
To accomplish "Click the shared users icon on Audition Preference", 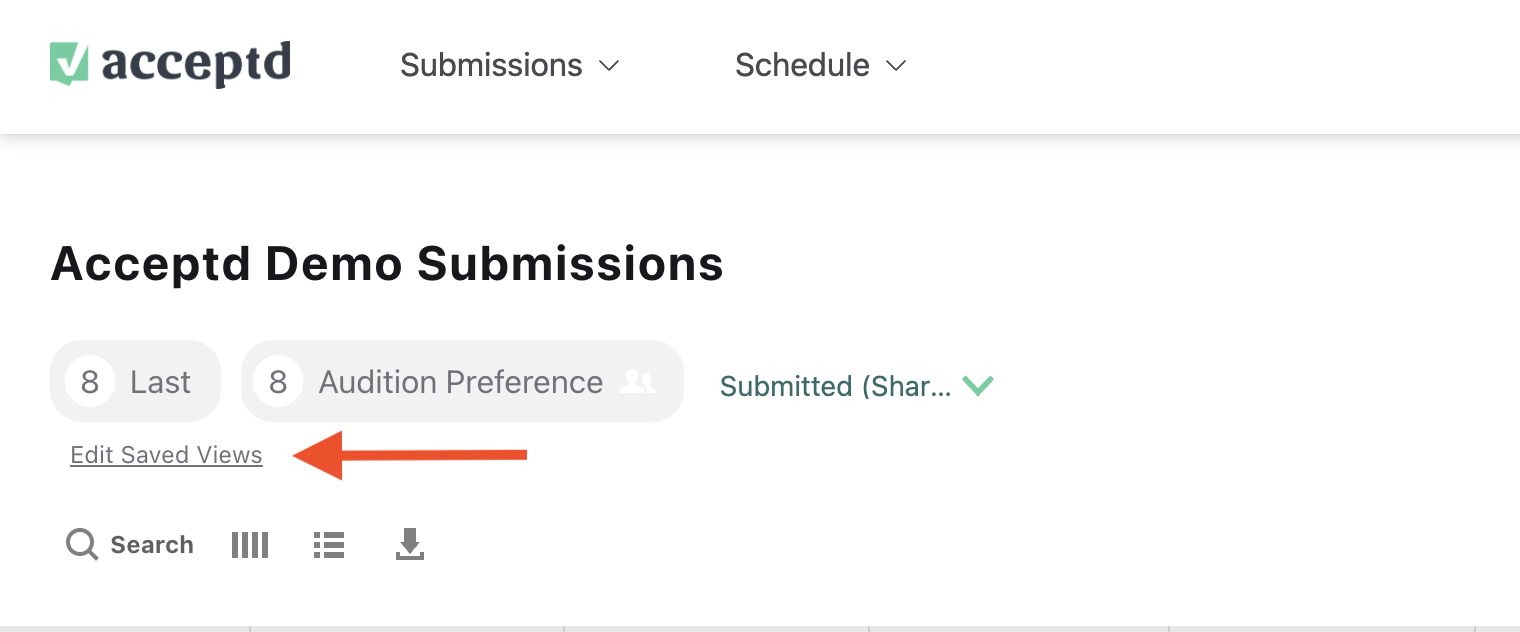I will coord(638,382).
